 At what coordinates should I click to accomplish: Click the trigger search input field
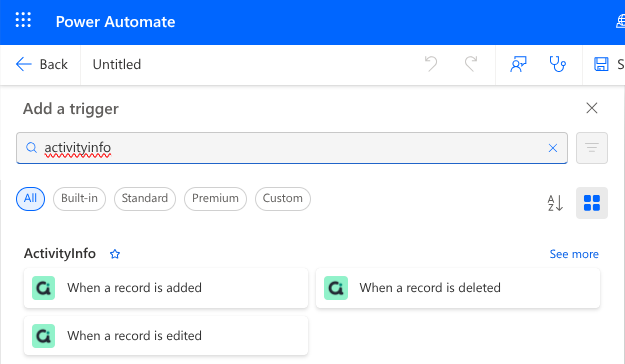[x=292, y=148]
